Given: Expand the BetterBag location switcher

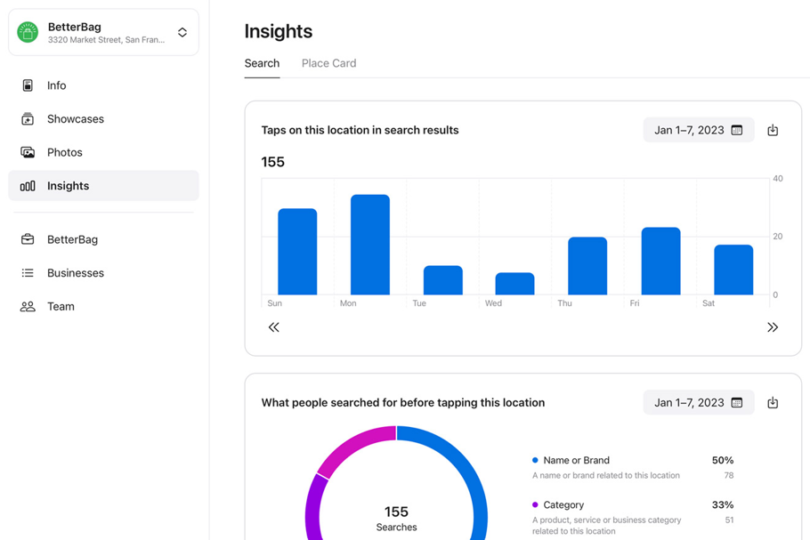Looking at the screenshot, I should click(182, 33).
